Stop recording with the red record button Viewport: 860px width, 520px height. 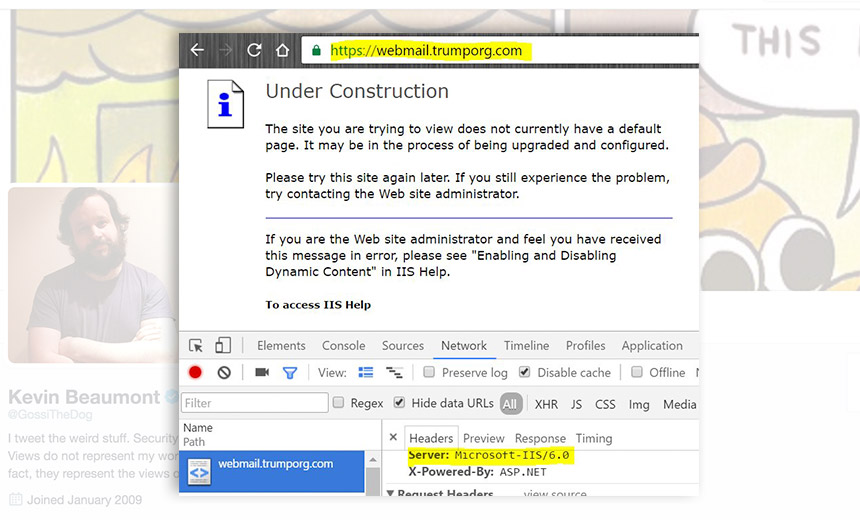coord(195,372)
